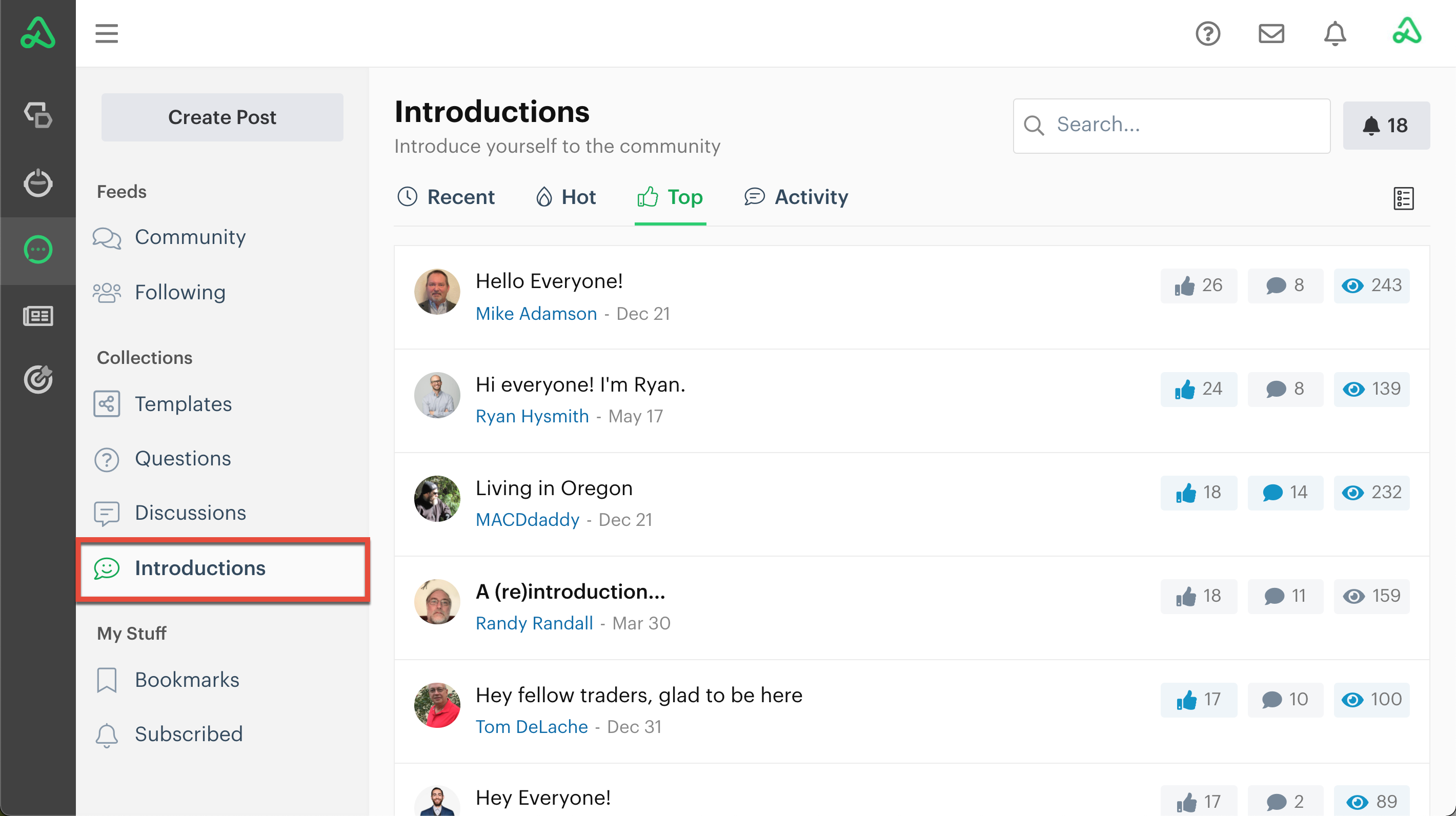Open the 11 comments on A (re)introduction
1456x816 pixels.
[x=1285, y=596]
